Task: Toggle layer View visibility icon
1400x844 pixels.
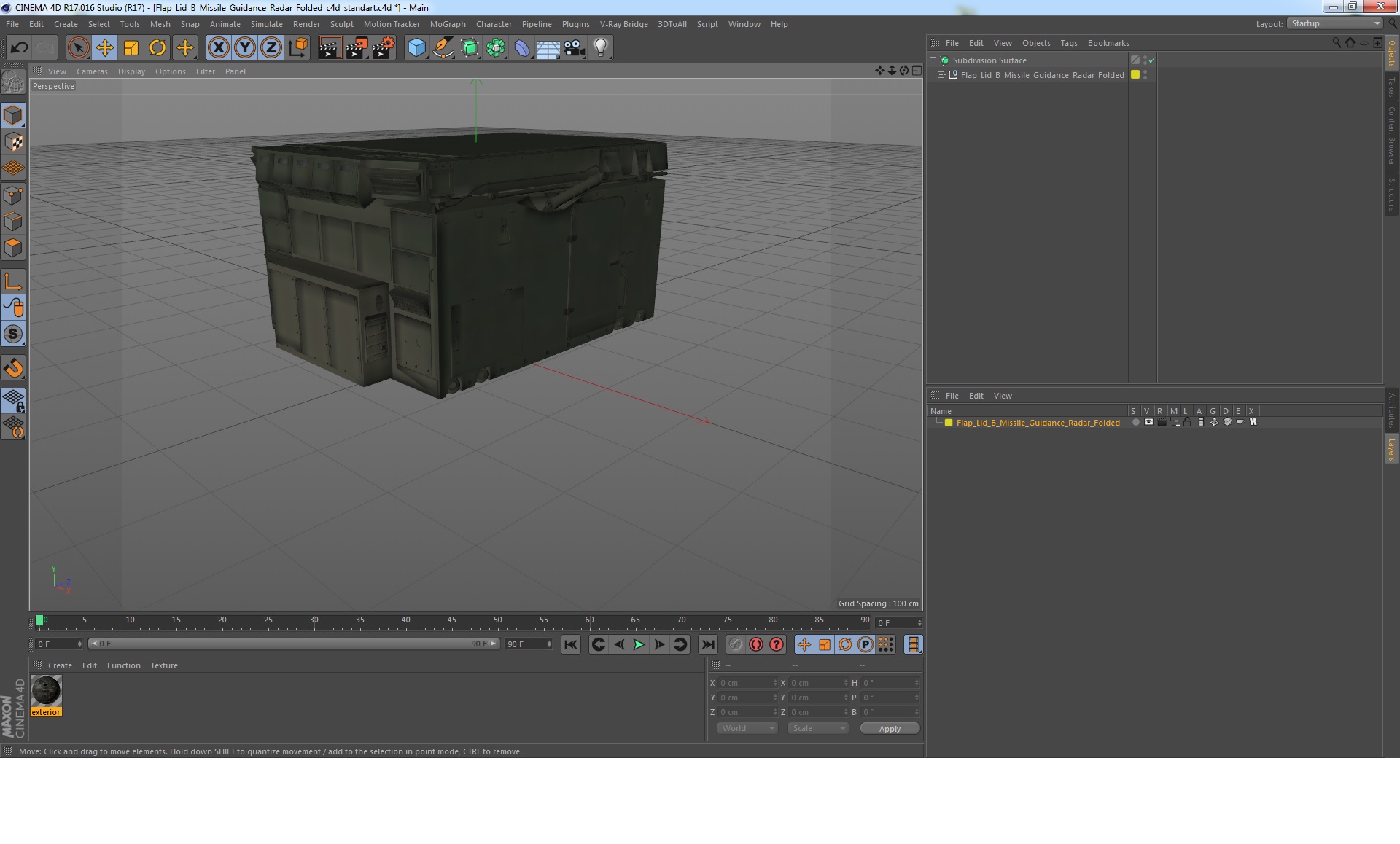Action: [x=1148, y=423]
